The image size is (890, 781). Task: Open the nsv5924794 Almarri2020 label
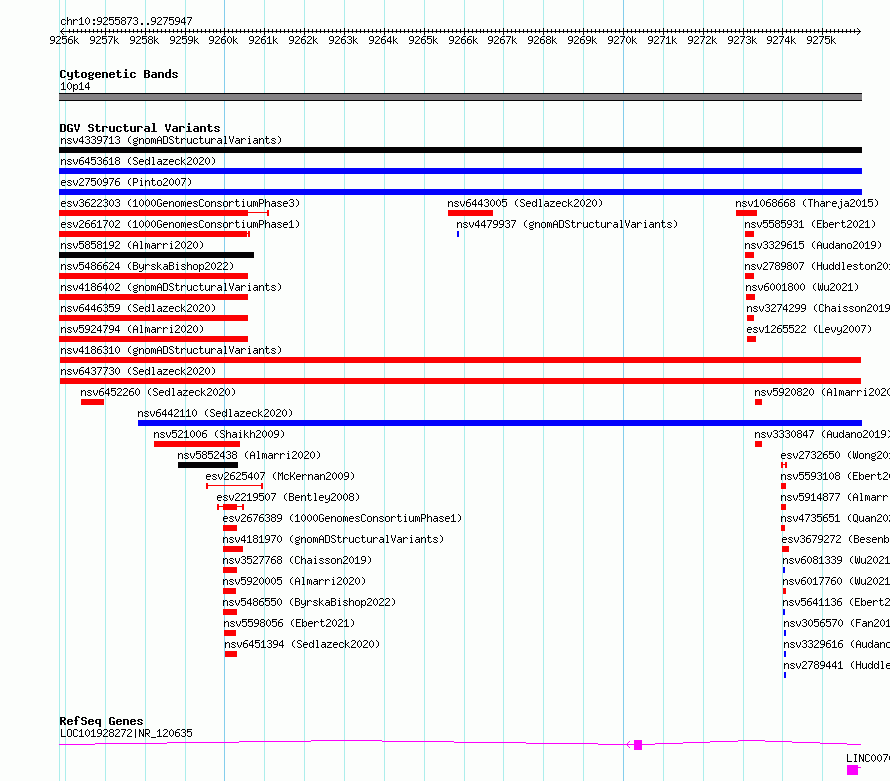(x=132, y=329)
